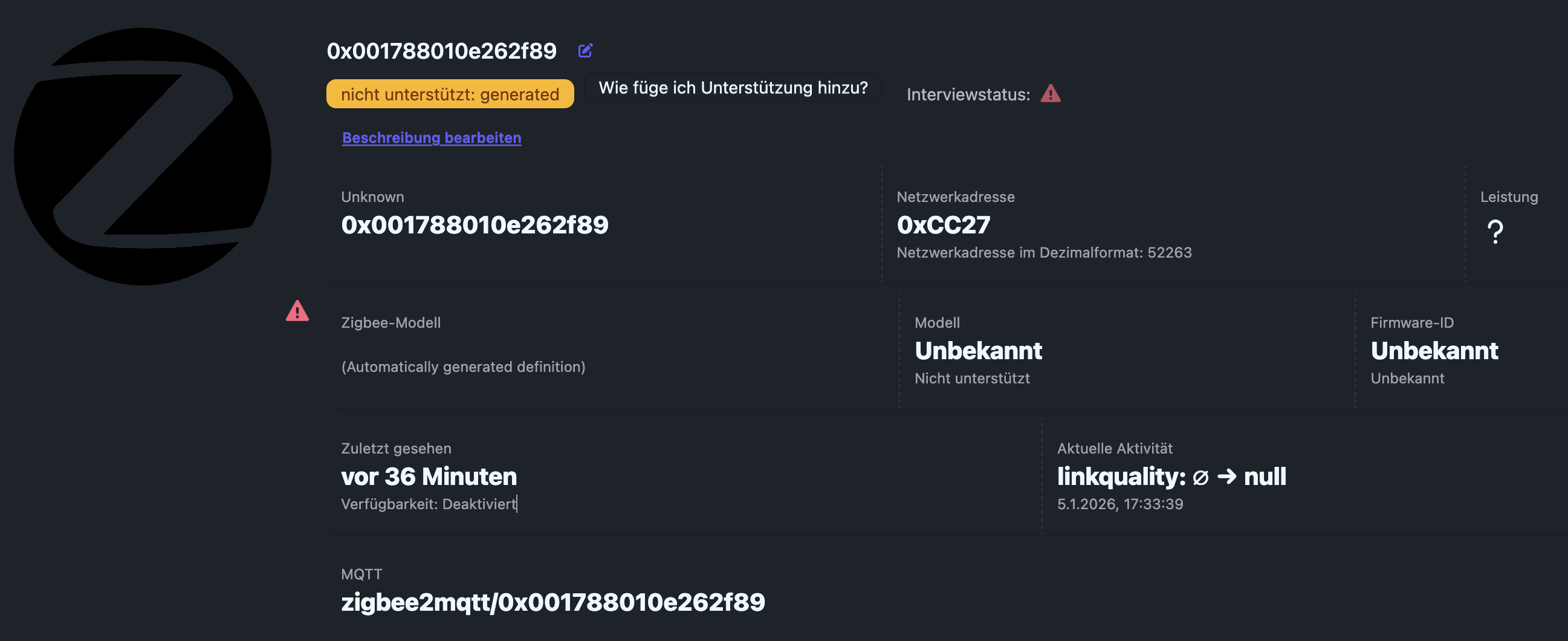This screenshot has height=641, width=1568.
Task: Click the question mark under Leistung
Action: click(x=1495, y=232)
